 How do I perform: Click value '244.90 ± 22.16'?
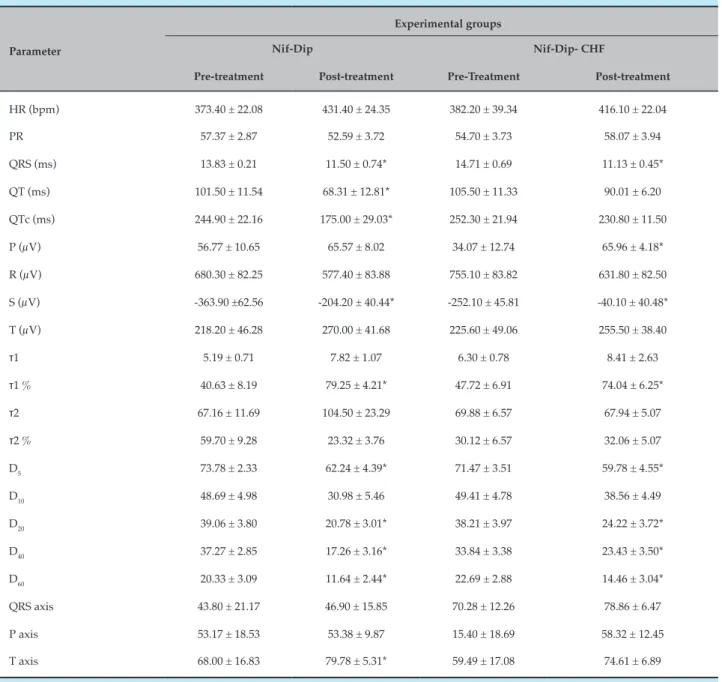pyautogui.click(x=228, y=219)
